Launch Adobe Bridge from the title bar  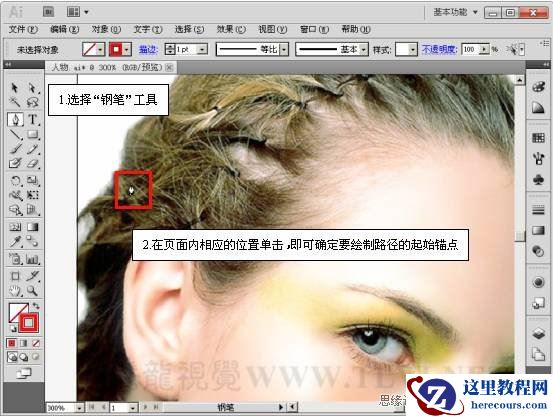(x=48, y=12)
